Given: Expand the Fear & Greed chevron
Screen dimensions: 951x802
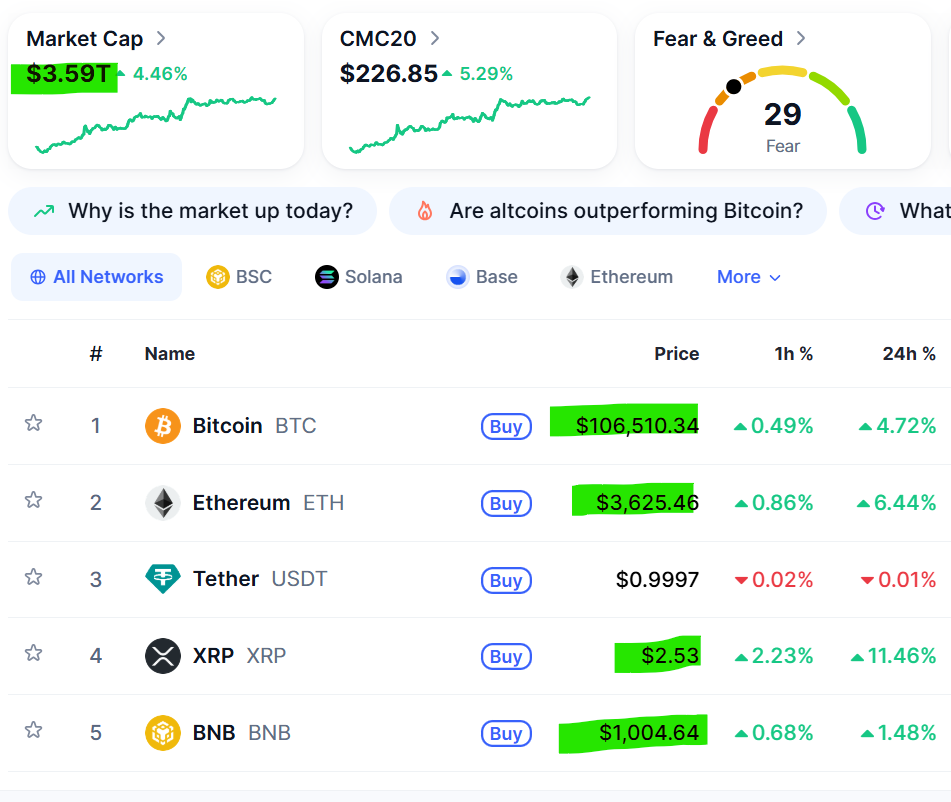Looking at the screenshot, I should pyautogui.click(x=801, y=39).
